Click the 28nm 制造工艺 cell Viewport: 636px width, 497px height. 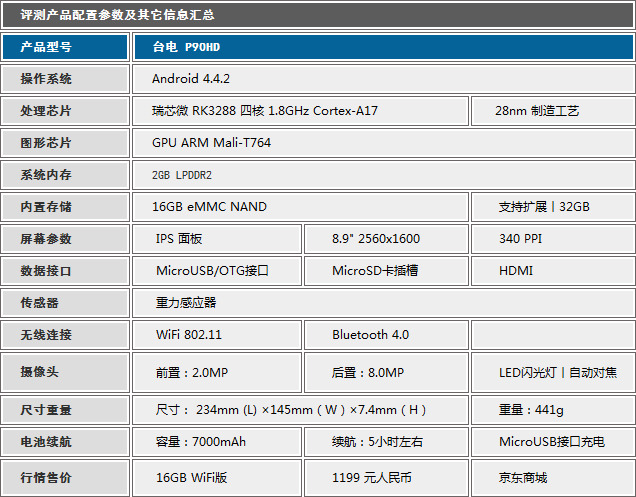pos(553,111)
